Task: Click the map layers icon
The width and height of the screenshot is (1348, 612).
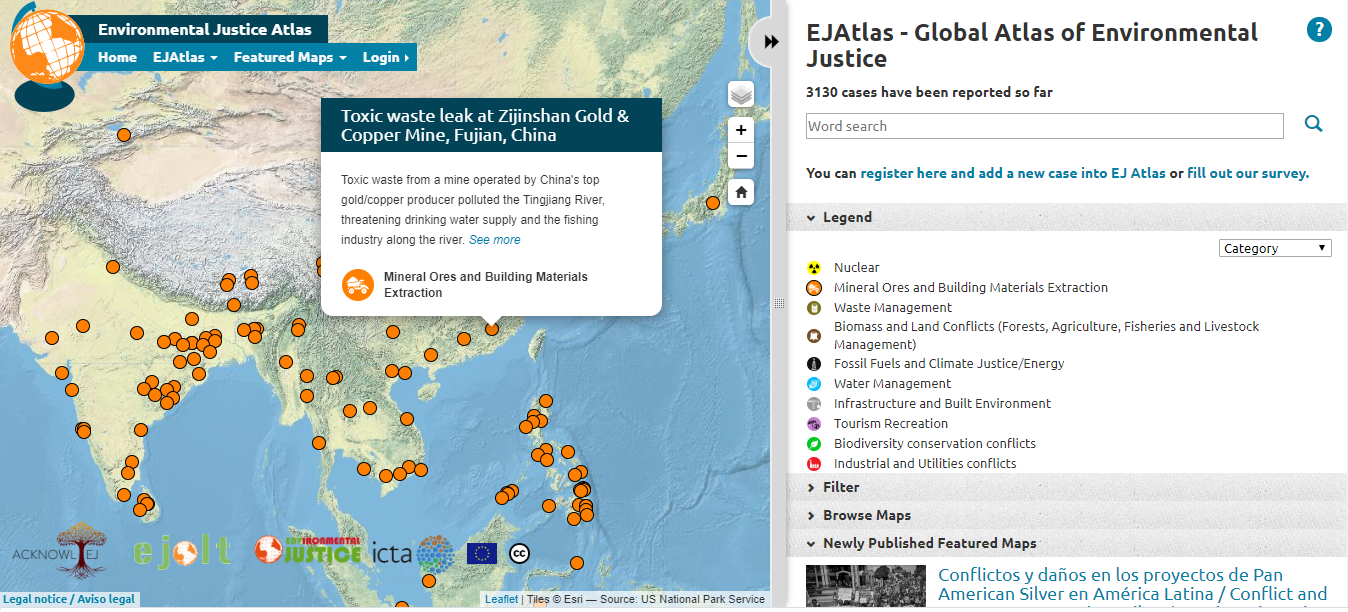Action: coord(740,95)
